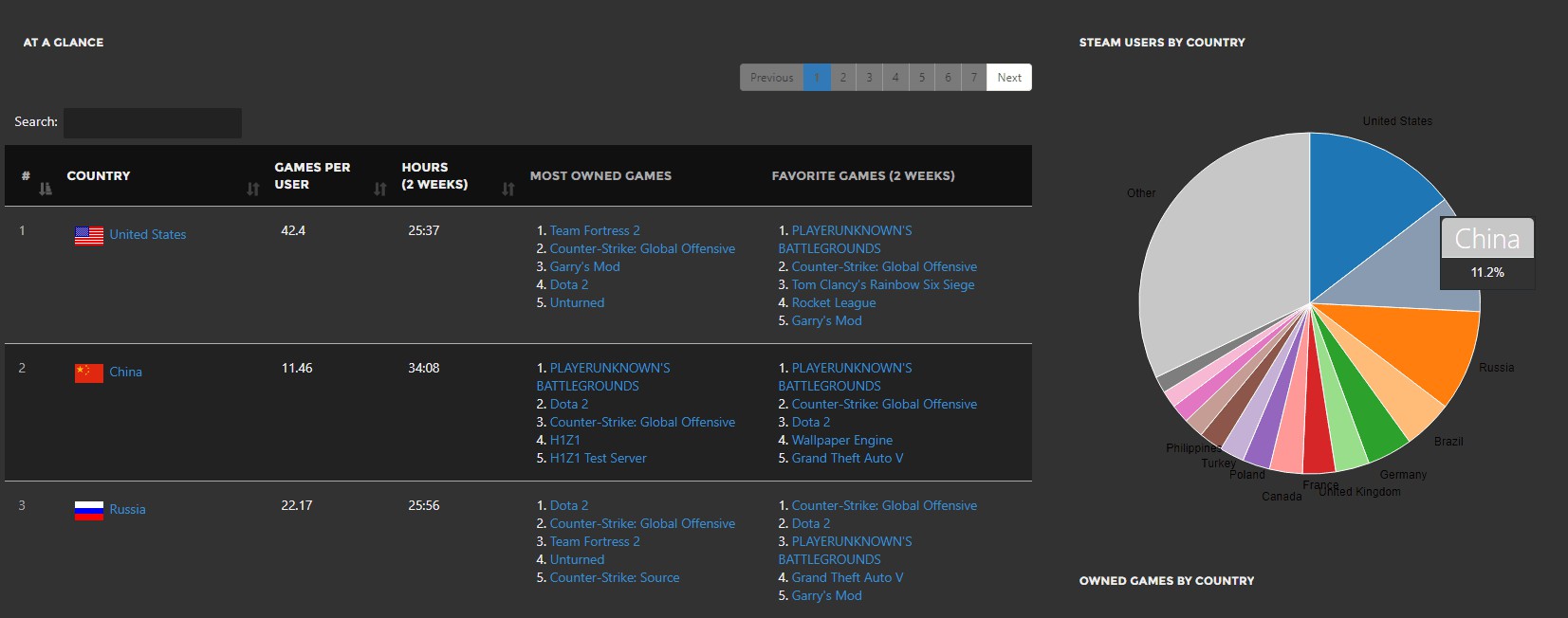This screenshot has width=1568, height=618.
Task: Click the Next page button
Action: click(x=1008, y=78)
